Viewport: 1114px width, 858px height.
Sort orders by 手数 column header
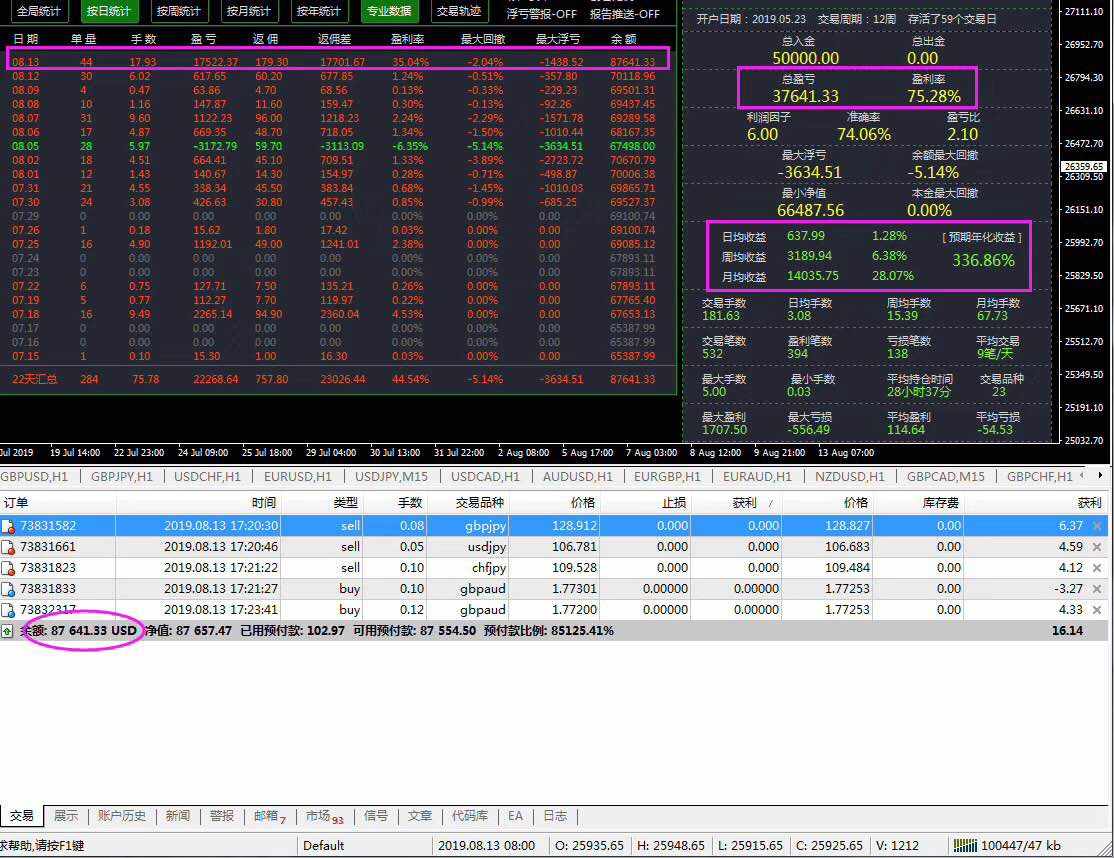tap(395, 503)
